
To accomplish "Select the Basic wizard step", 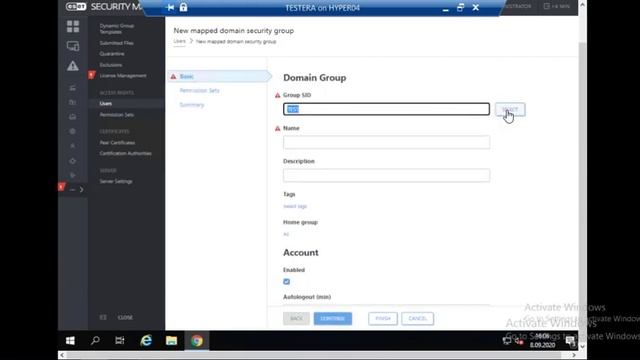I will pyautogui.click(x=219, y=76).
